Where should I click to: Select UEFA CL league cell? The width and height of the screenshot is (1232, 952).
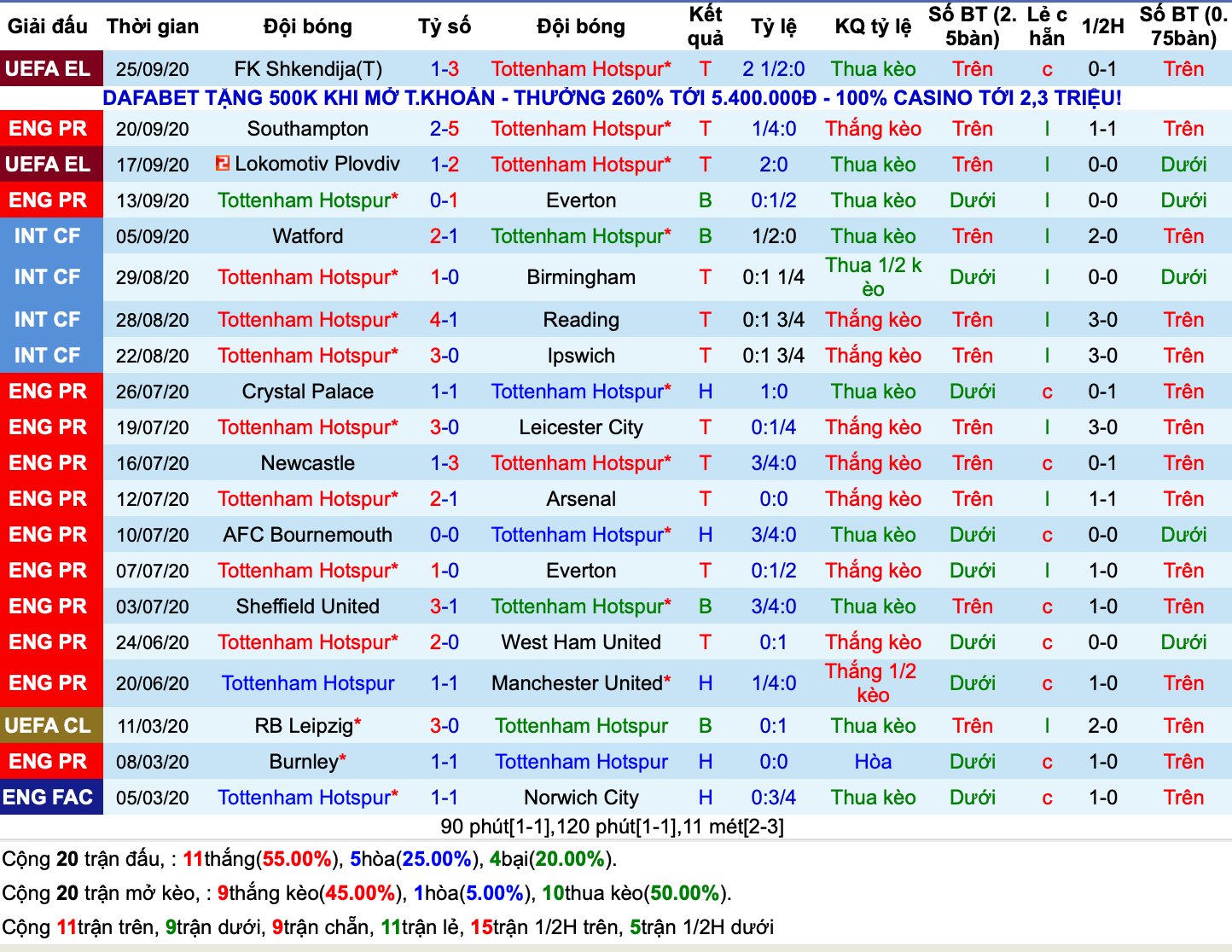[51, 726]
